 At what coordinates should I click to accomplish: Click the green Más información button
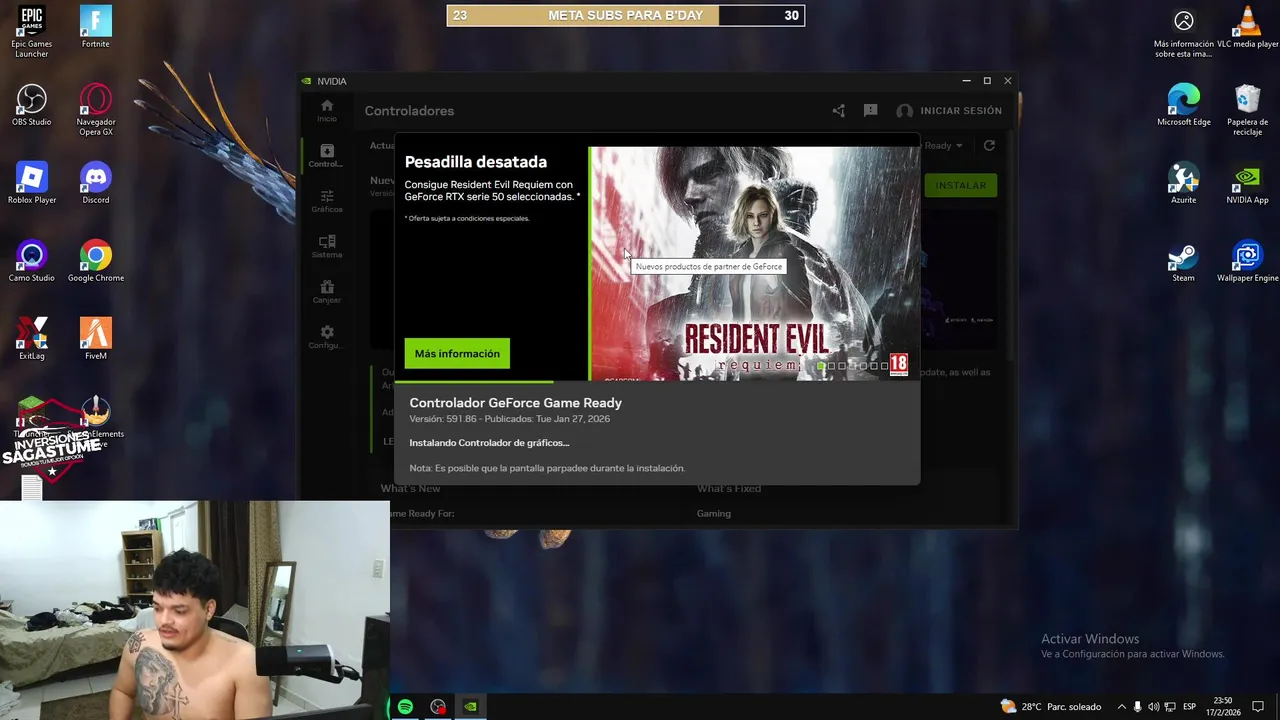point(457,353)
